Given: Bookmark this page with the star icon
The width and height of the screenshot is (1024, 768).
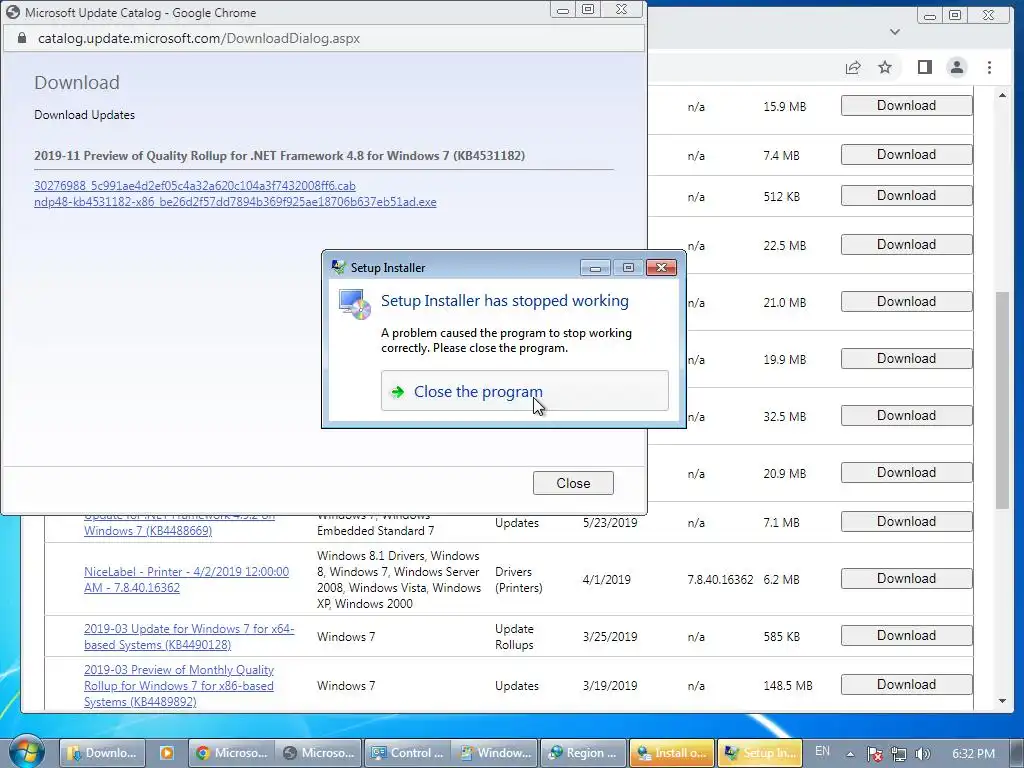Looking at the screenshot, I should point(885,67).
